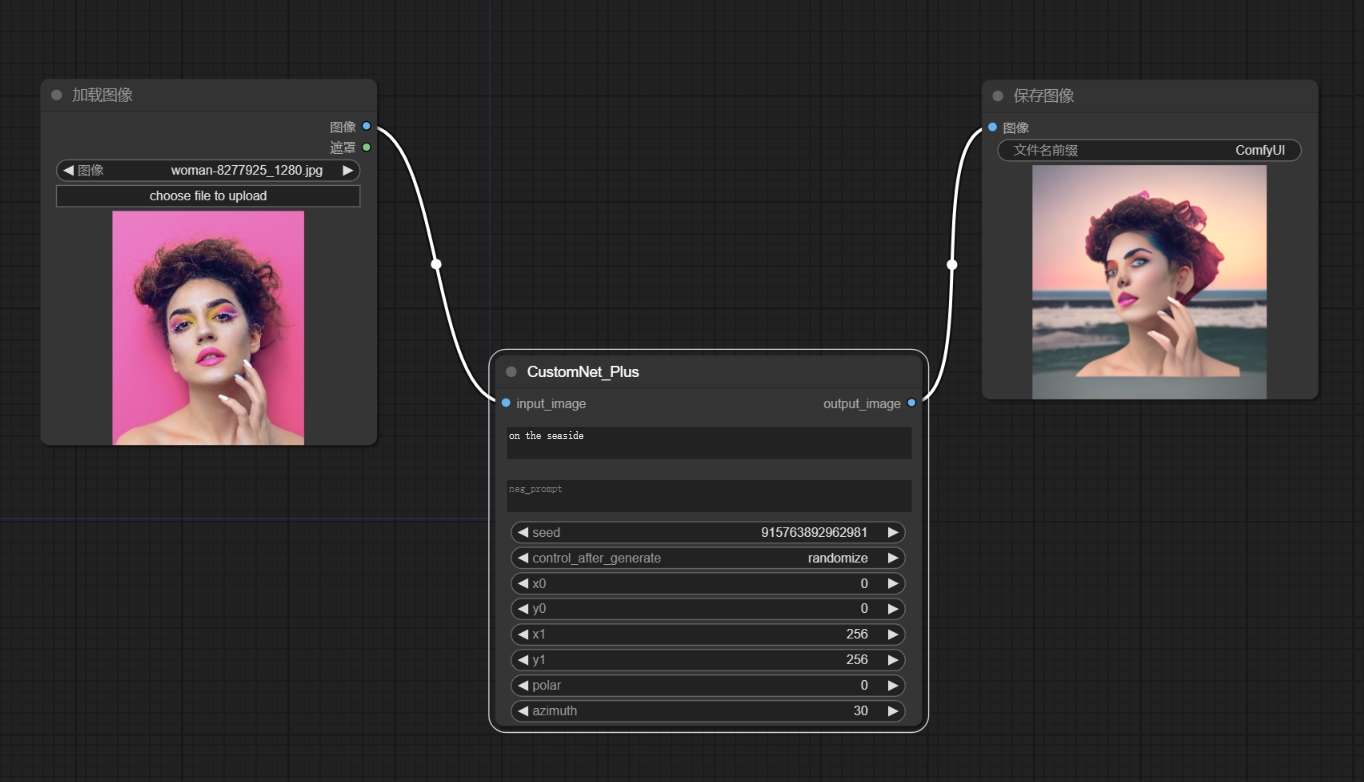Click the 图像 output port on 加载图像
The width and height of the screenshot is (1364, 782).
(x=367, y=126)
